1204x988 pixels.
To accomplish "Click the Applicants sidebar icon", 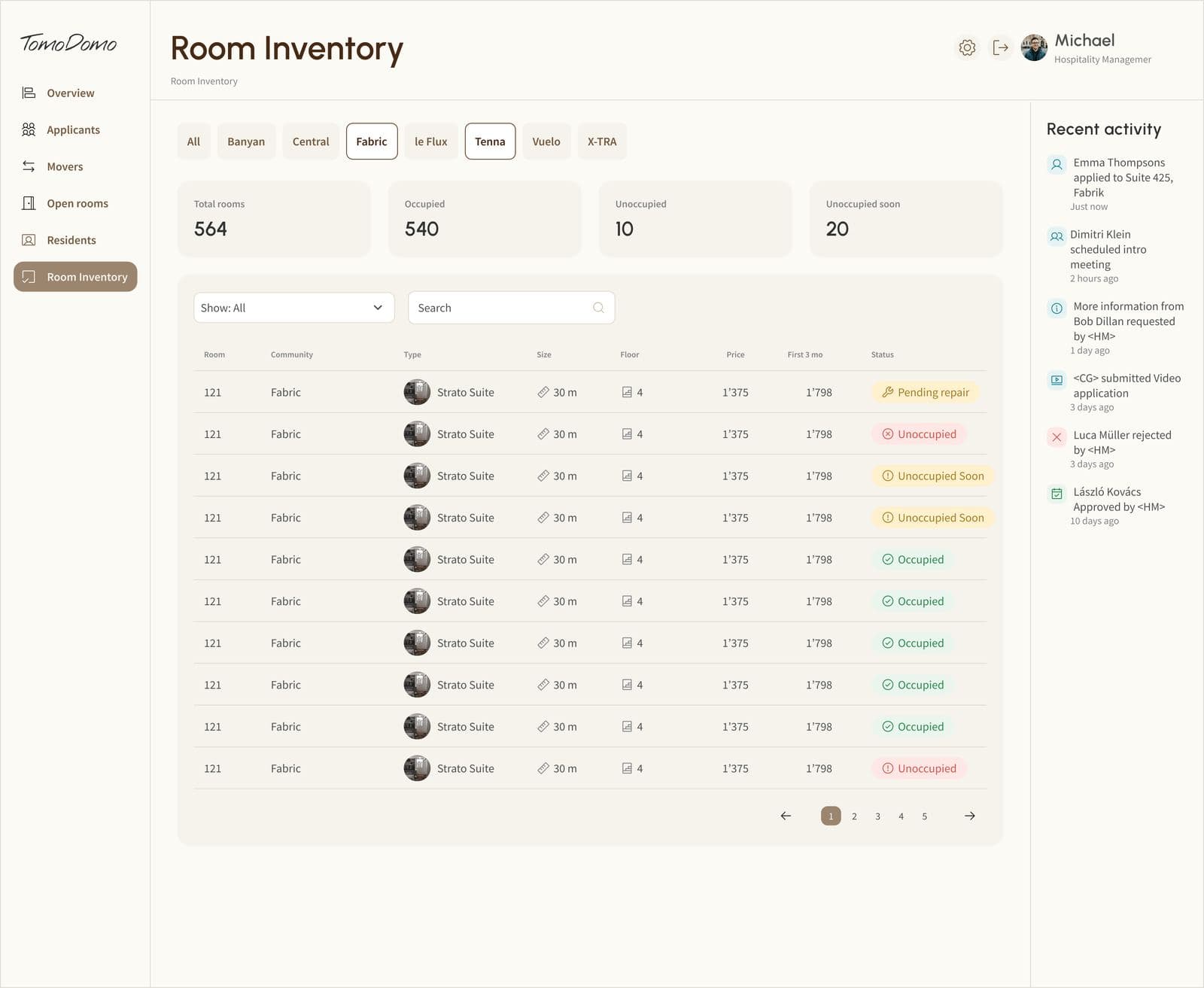I will click(29, 129).
